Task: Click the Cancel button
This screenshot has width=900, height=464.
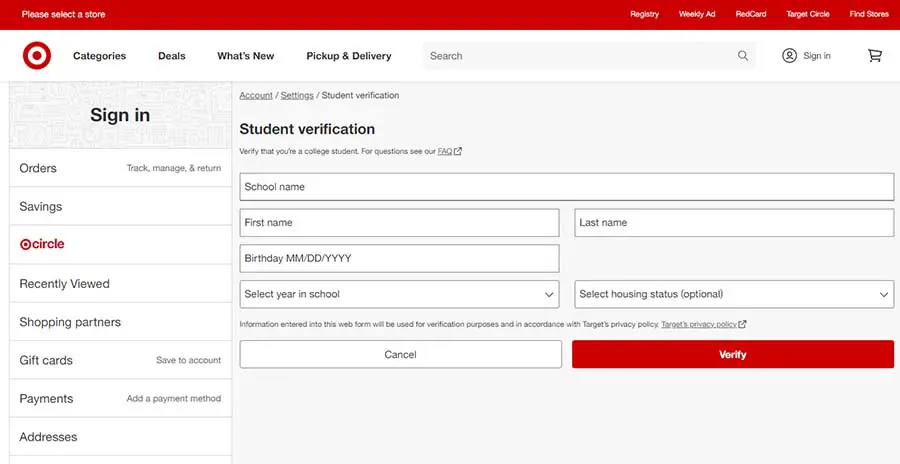Action: (x=401, y=354)
